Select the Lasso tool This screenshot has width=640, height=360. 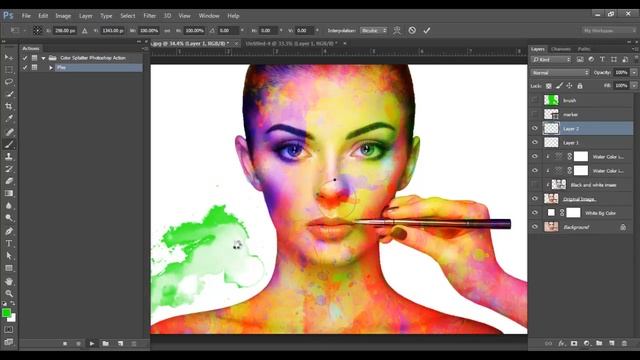coord(9,82)
